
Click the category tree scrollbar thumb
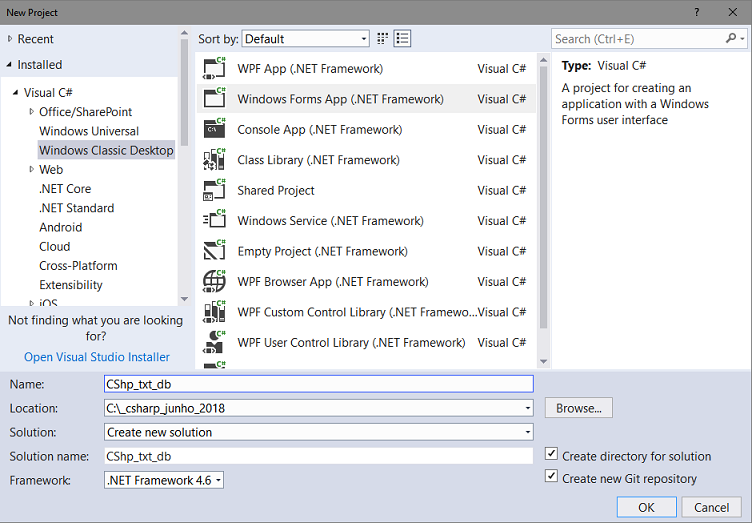[184, 92]
